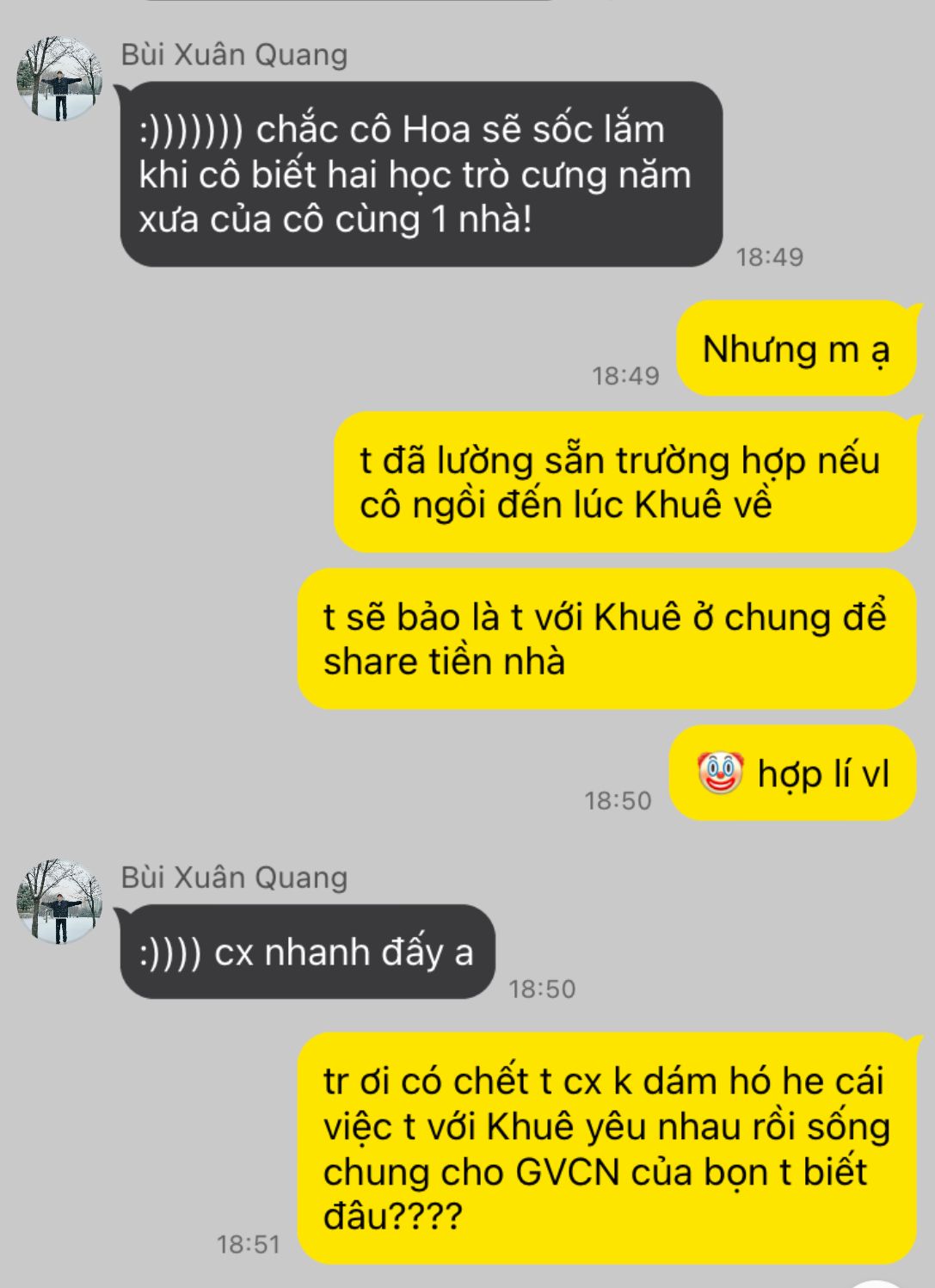This screenshot has width=935, height=1288.
Task: Select the 'hợp lí vl' message bubble
Action: click(792, 773)
